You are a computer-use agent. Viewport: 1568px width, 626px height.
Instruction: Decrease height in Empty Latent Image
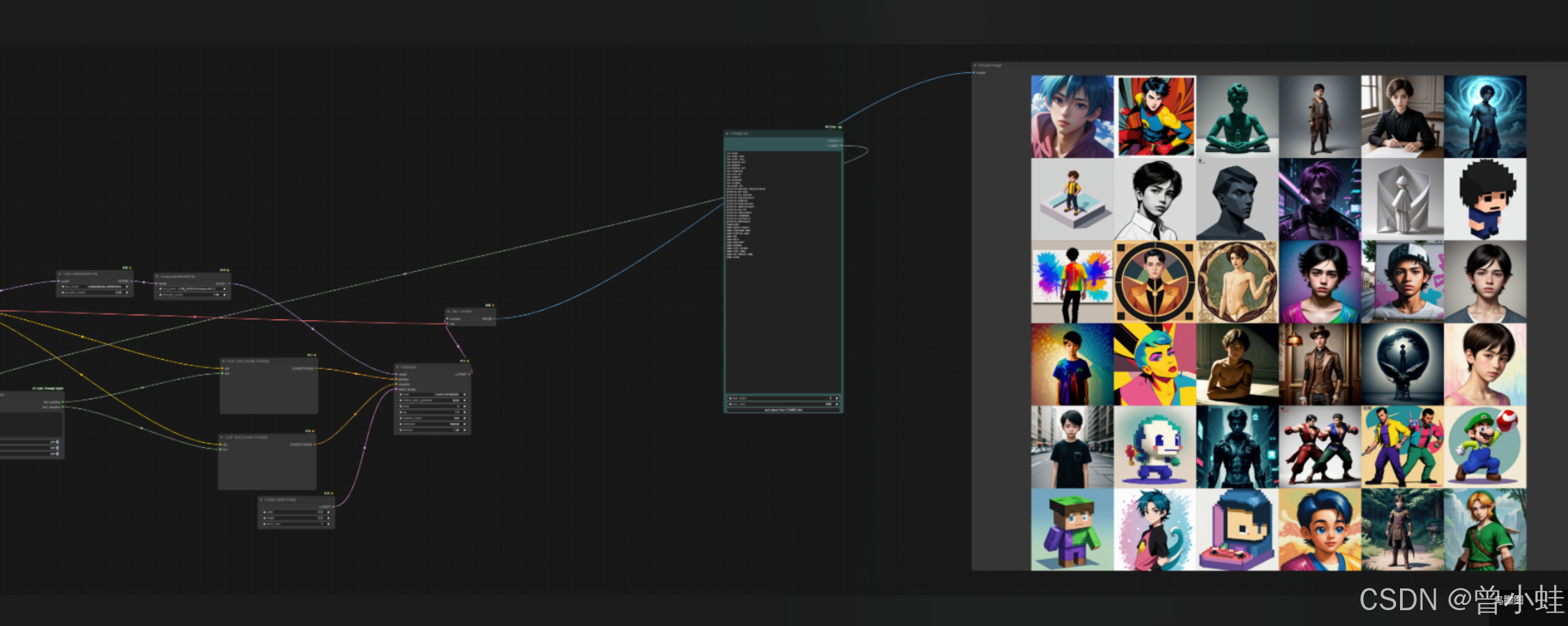pyautogui.click(x=265, y=518)
